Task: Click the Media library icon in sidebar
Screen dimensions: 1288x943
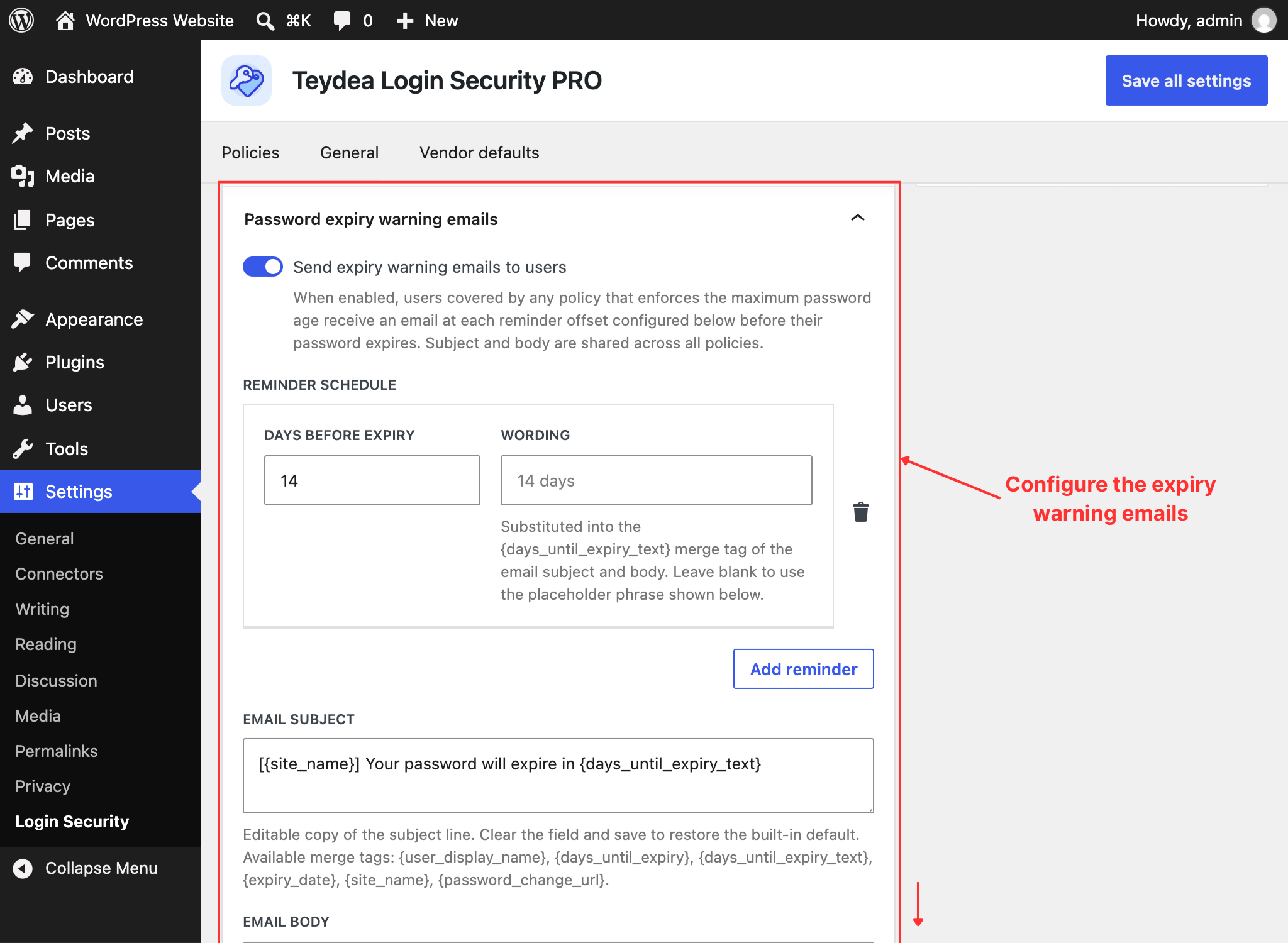Action: coord(23,176)
